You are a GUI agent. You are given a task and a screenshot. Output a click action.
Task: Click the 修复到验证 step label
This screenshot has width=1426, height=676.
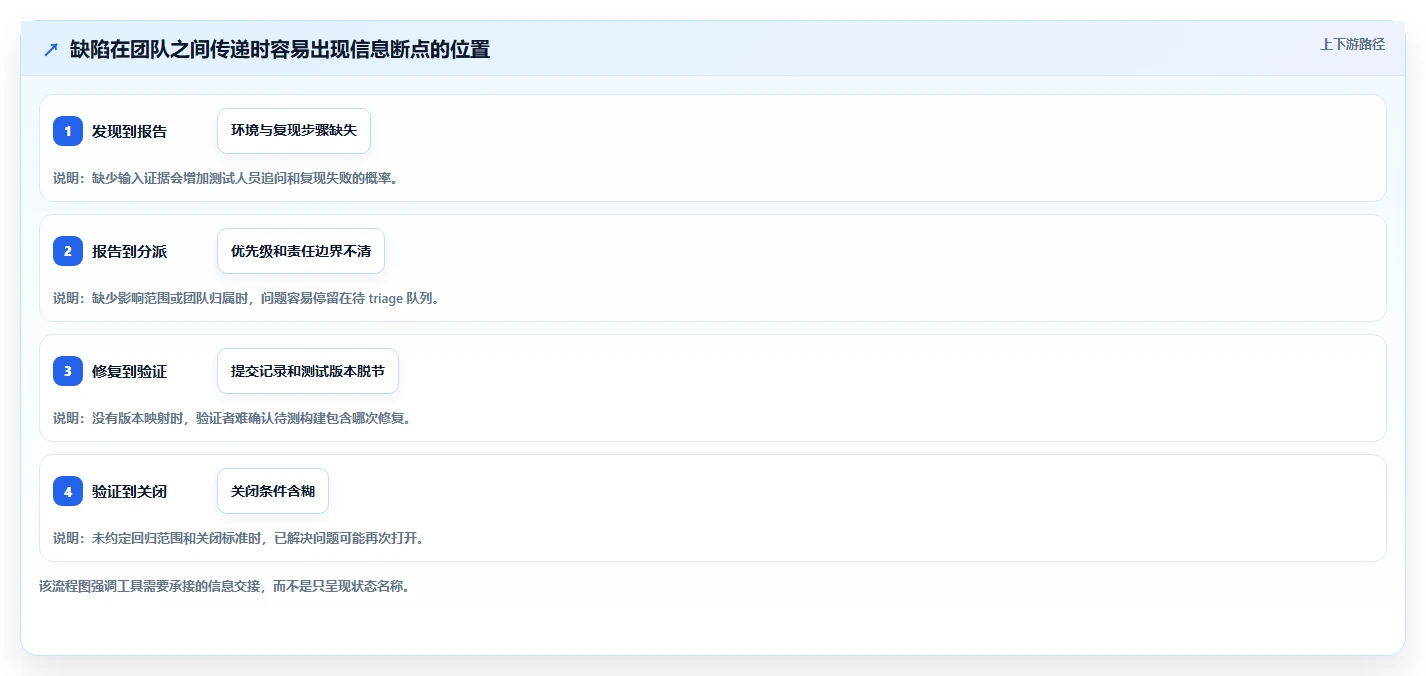[x=129, y=371]
